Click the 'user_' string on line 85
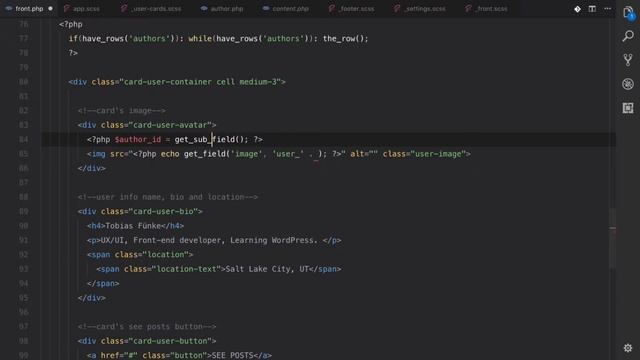The image size is (640, 360). tap(288, 154)
